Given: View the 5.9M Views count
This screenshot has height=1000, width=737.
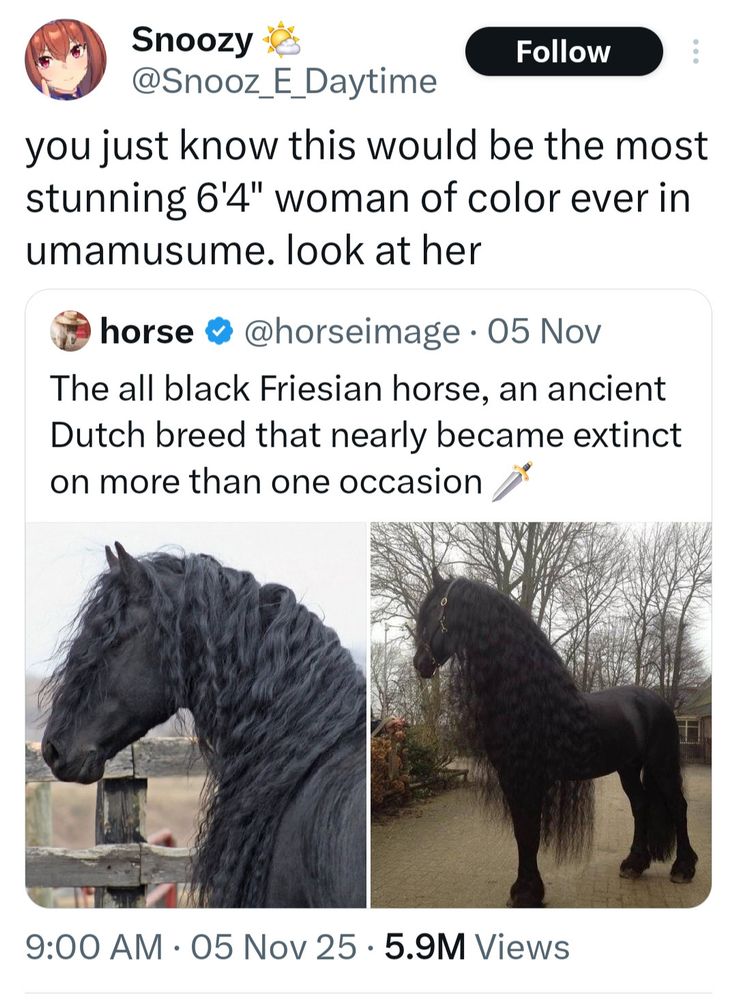Looking at the screenshot, I should click(x=477, y=946).
